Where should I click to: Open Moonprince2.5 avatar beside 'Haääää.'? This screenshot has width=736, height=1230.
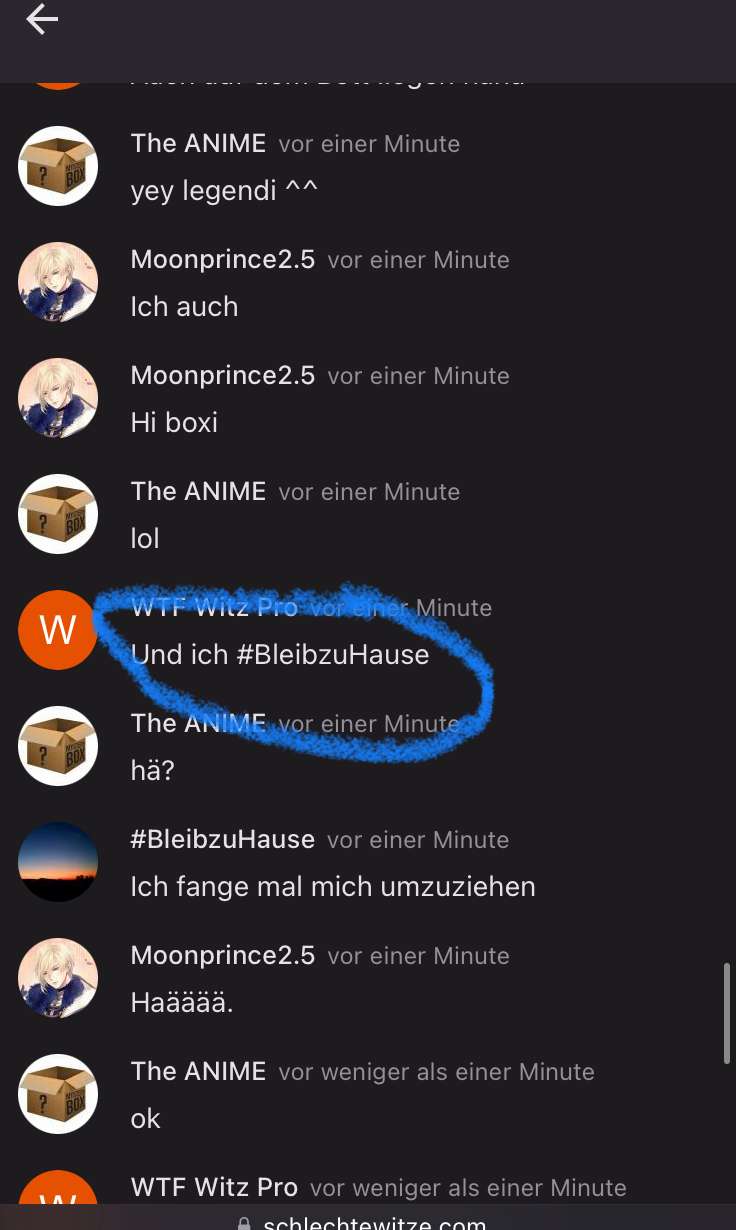click(58, 978)
